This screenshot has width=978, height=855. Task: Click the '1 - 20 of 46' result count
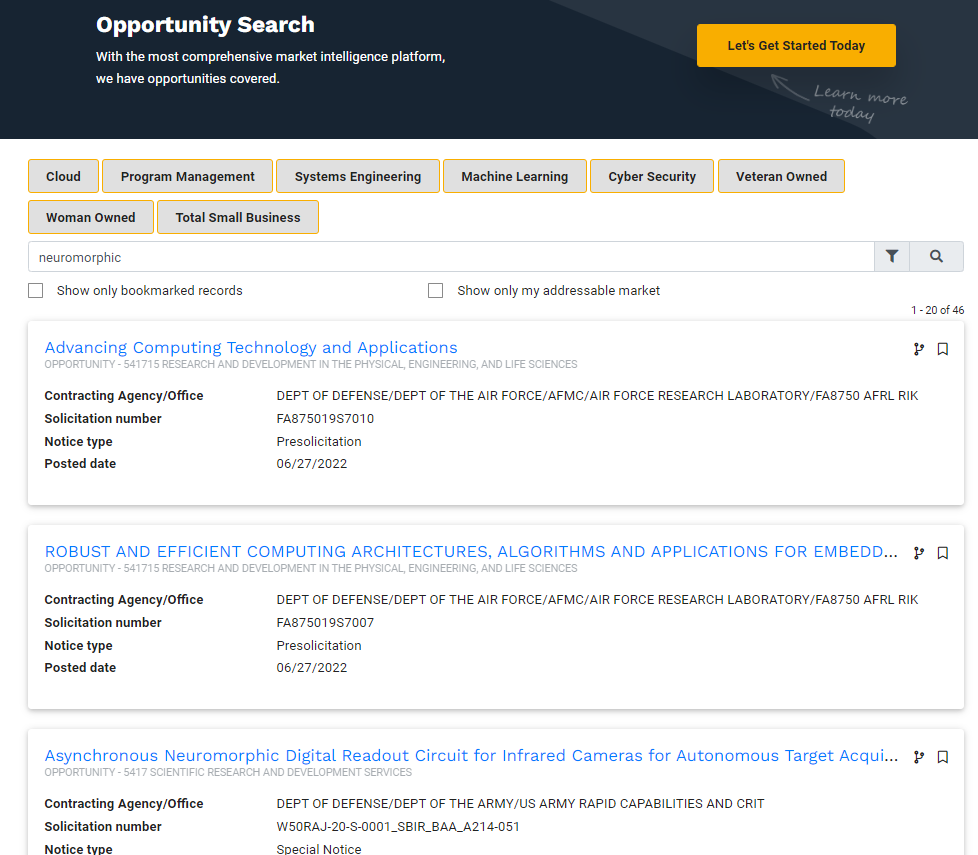pyautogui.click(x=937, y=310)
